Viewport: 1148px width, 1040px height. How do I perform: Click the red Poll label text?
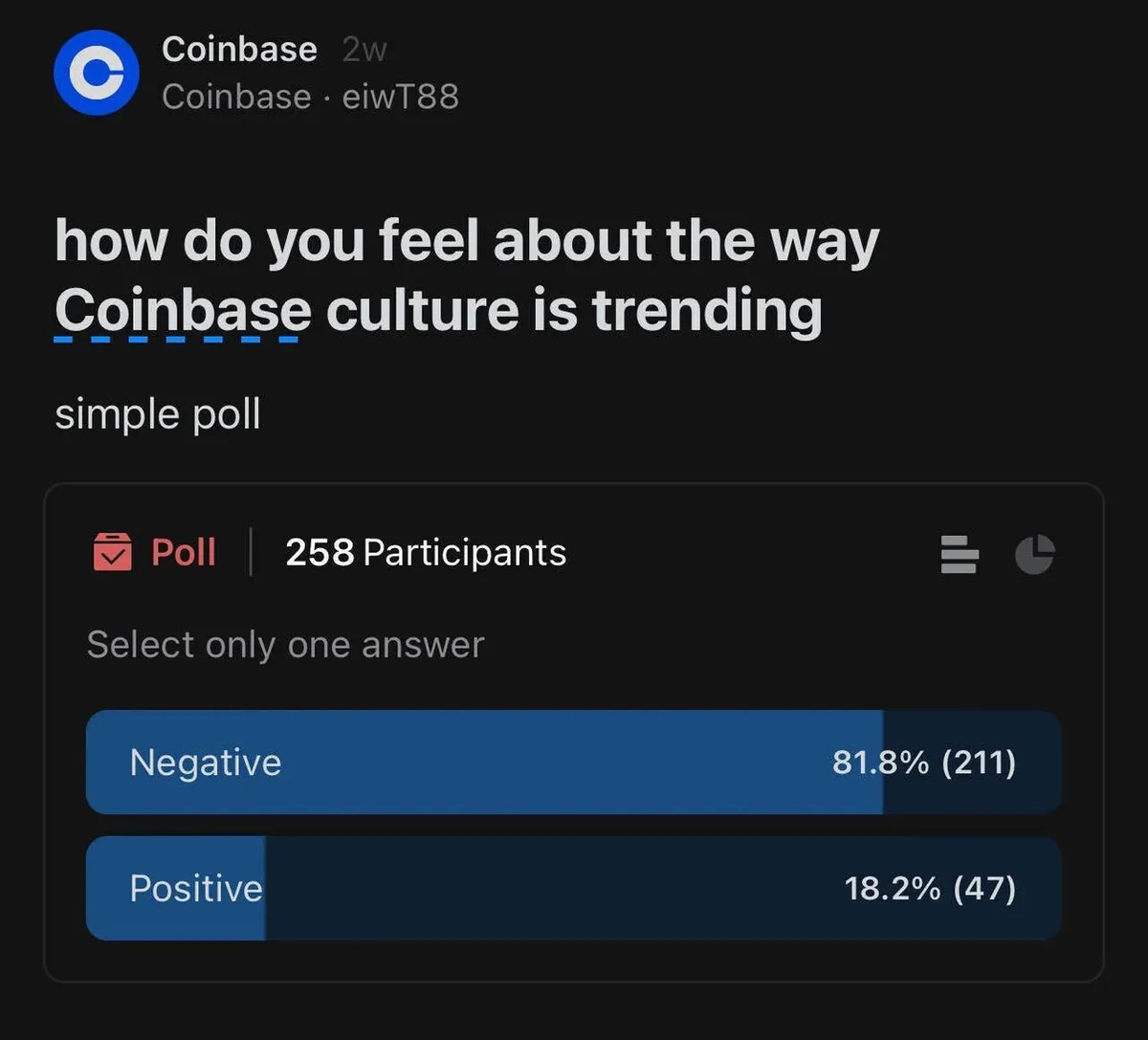coord(184,552)
